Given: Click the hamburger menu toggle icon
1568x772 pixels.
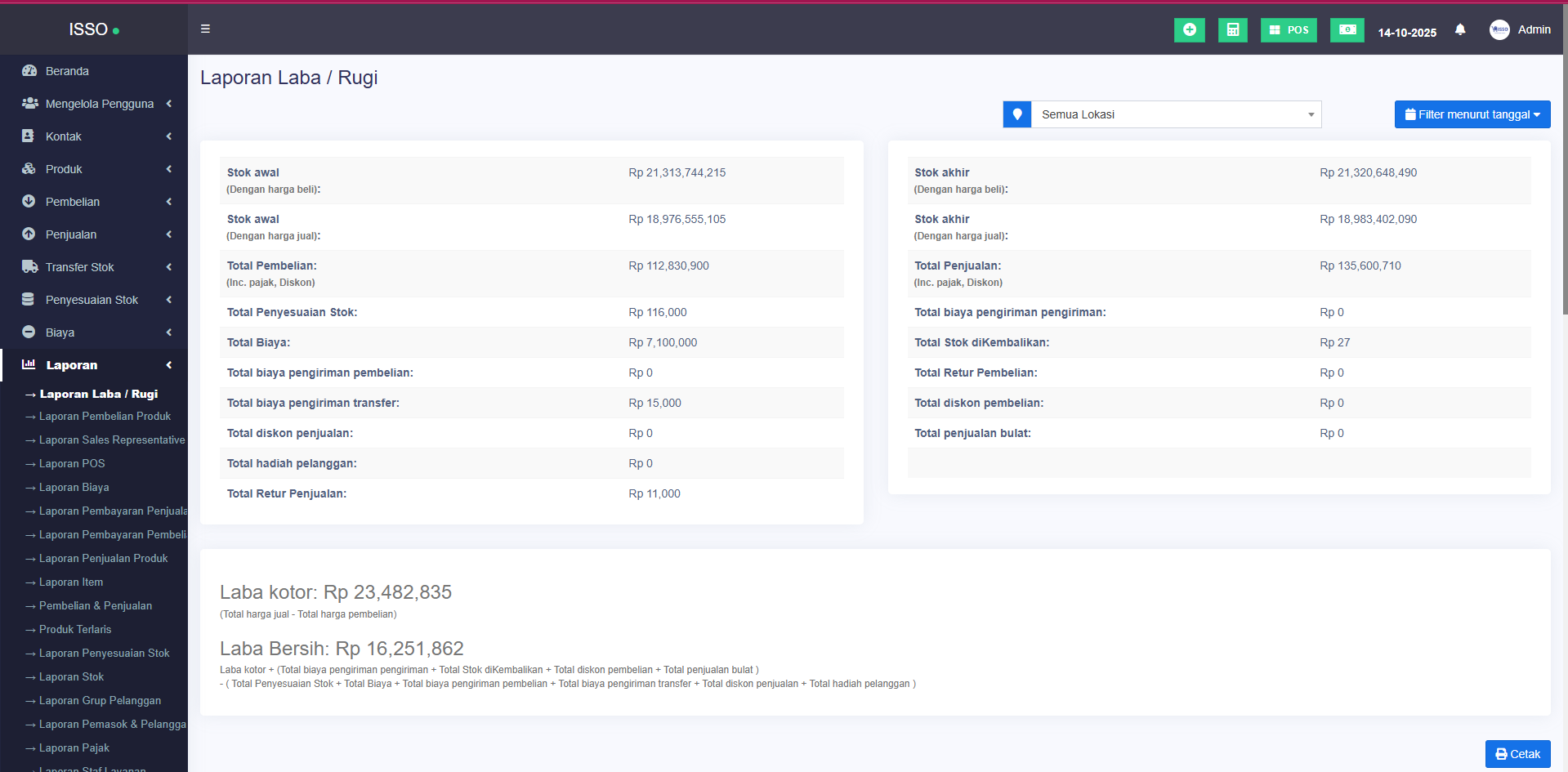Looking at the screenshot, I should click(205, 29).
